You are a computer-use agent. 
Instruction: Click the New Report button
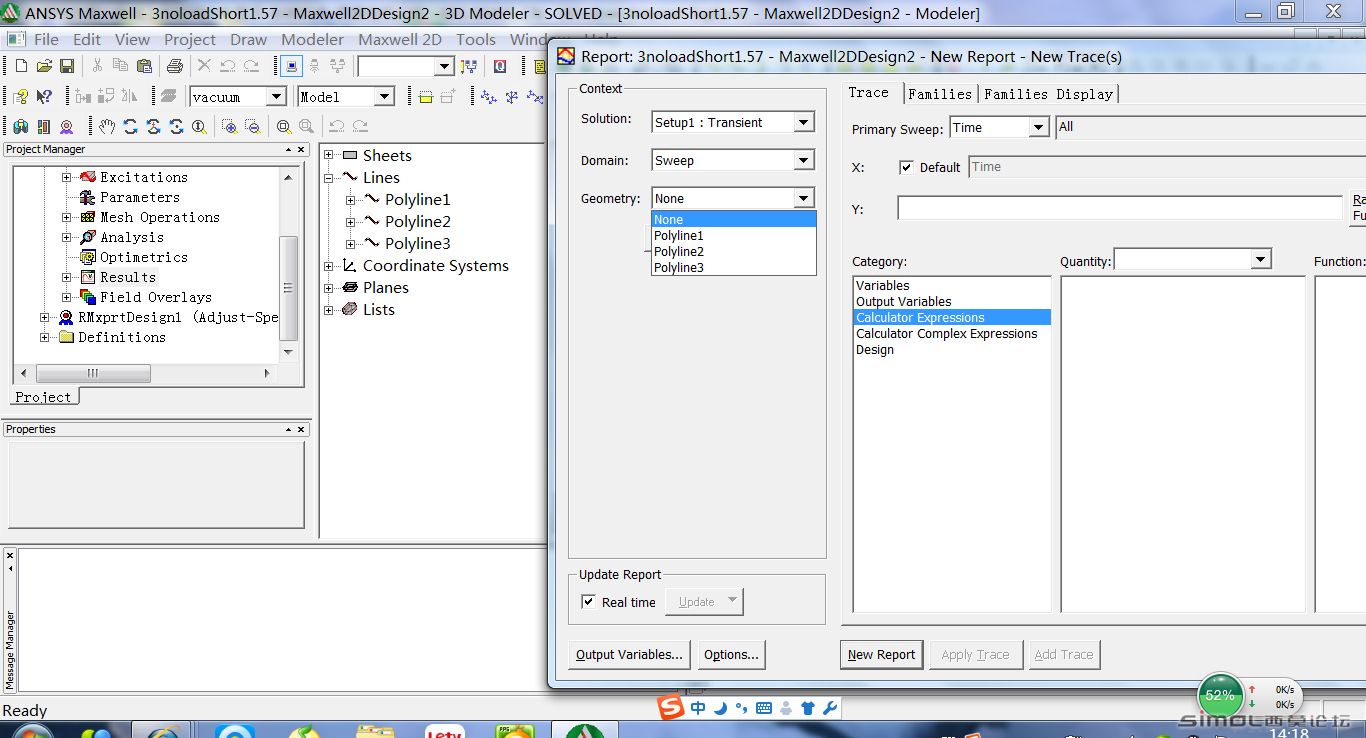[881, 655]
